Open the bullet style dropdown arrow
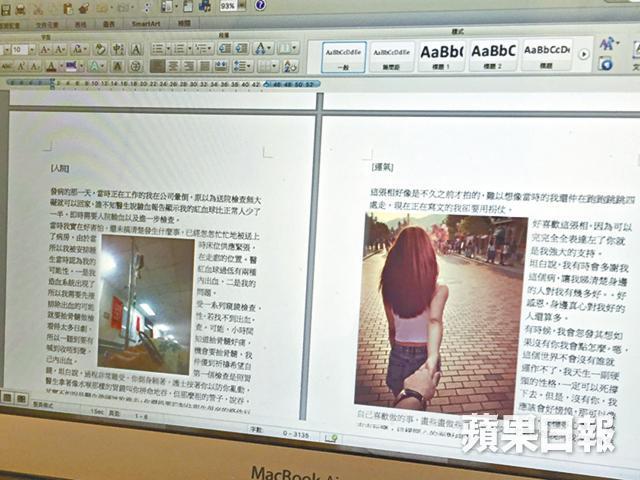This screenshot has height=480, width=640. click(168, 49)
